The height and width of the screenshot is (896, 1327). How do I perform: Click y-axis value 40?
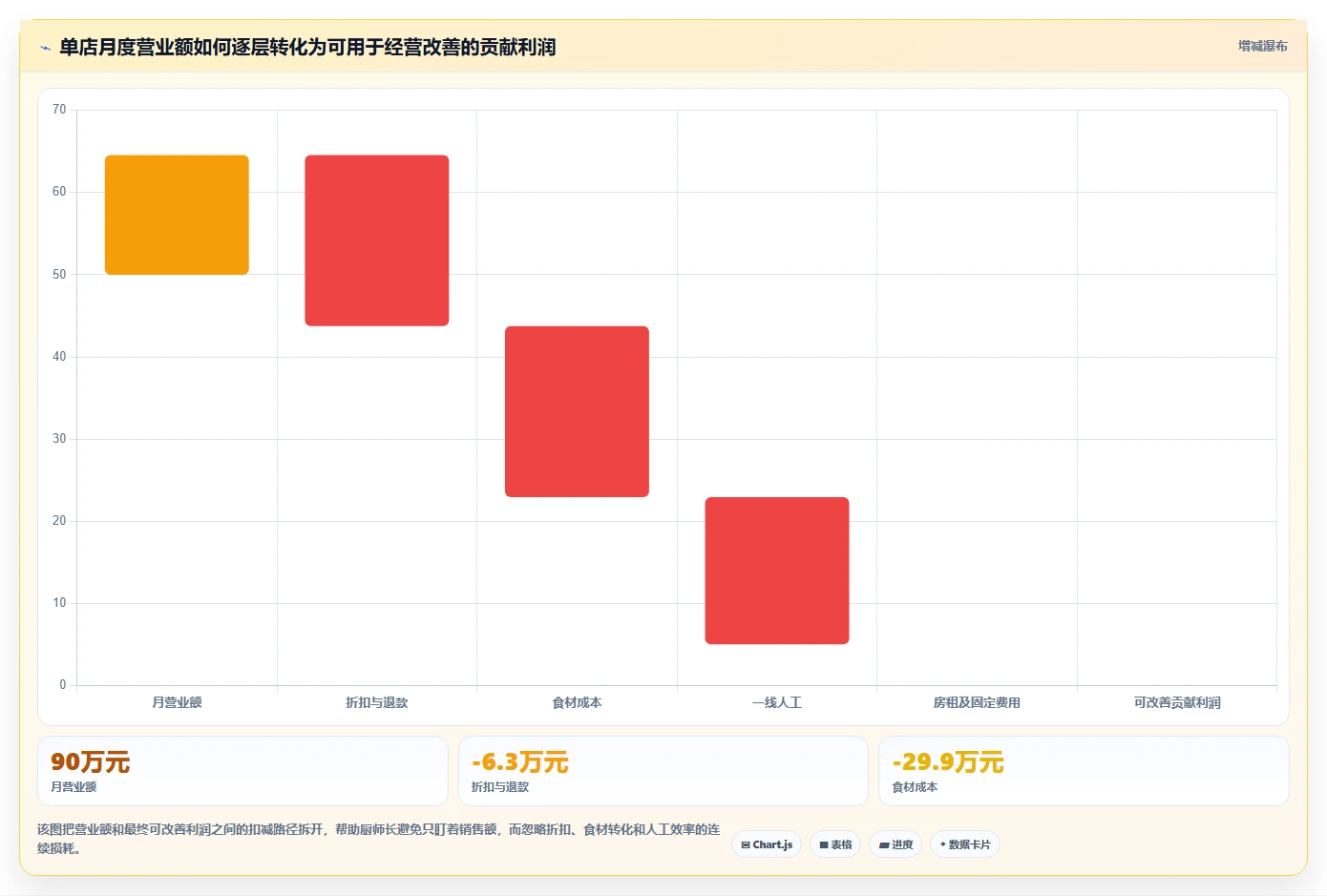[59, 357]
